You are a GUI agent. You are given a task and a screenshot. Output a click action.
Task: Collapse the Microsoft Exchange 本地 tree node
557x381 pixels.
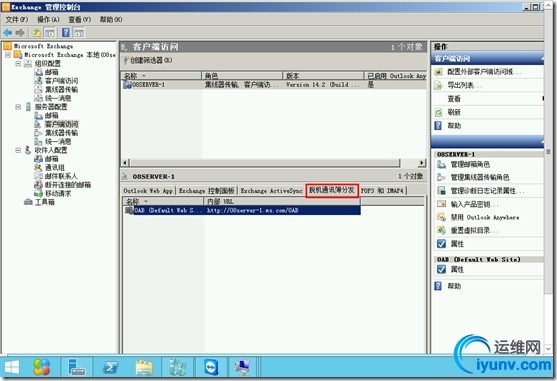[x=8, y=55]
